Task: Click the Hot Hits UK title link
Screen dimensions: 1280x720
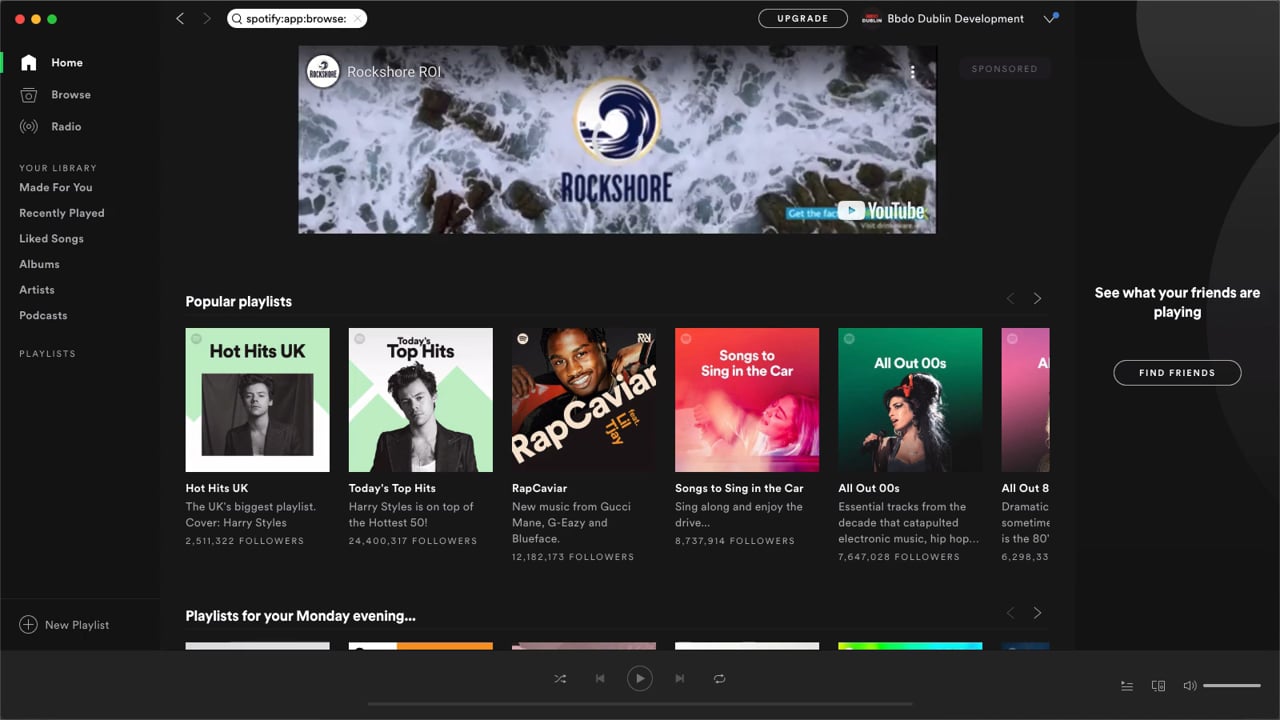Action: click(x=217, y=488)
